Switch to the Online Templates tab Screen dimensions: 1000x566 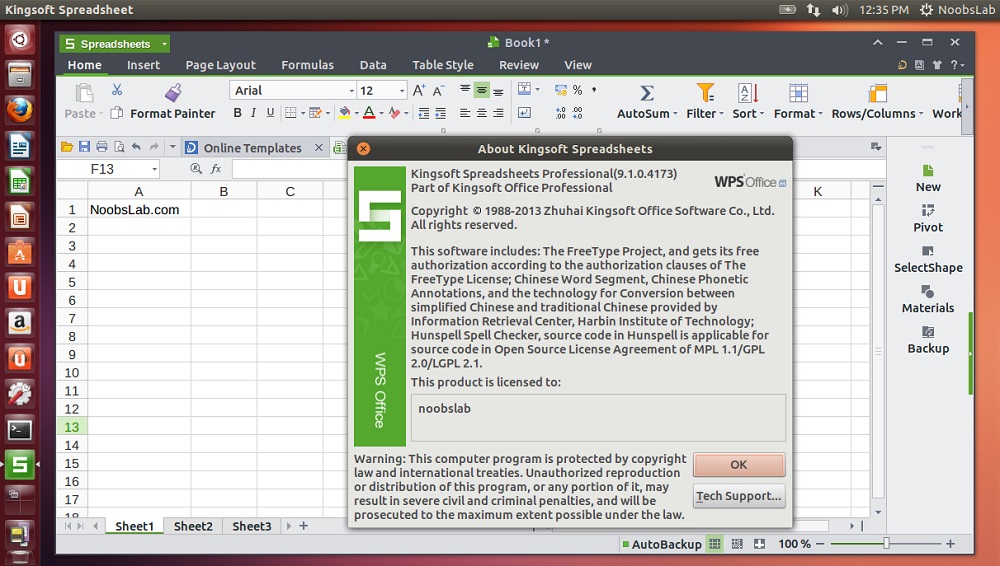[253, 148]
